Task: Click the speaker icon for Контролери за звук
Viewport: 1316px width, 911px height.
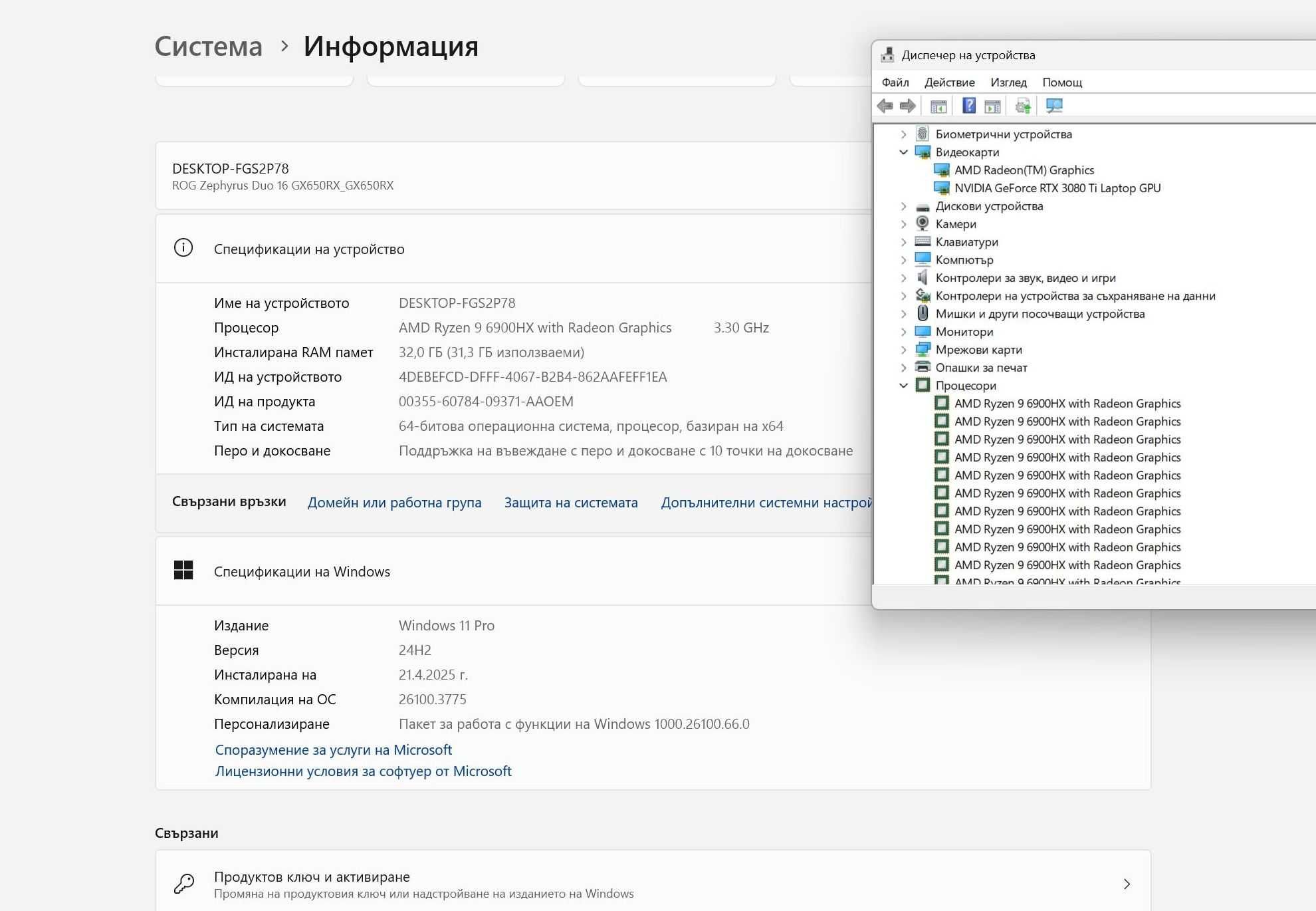Action: (x=923, y=277)
